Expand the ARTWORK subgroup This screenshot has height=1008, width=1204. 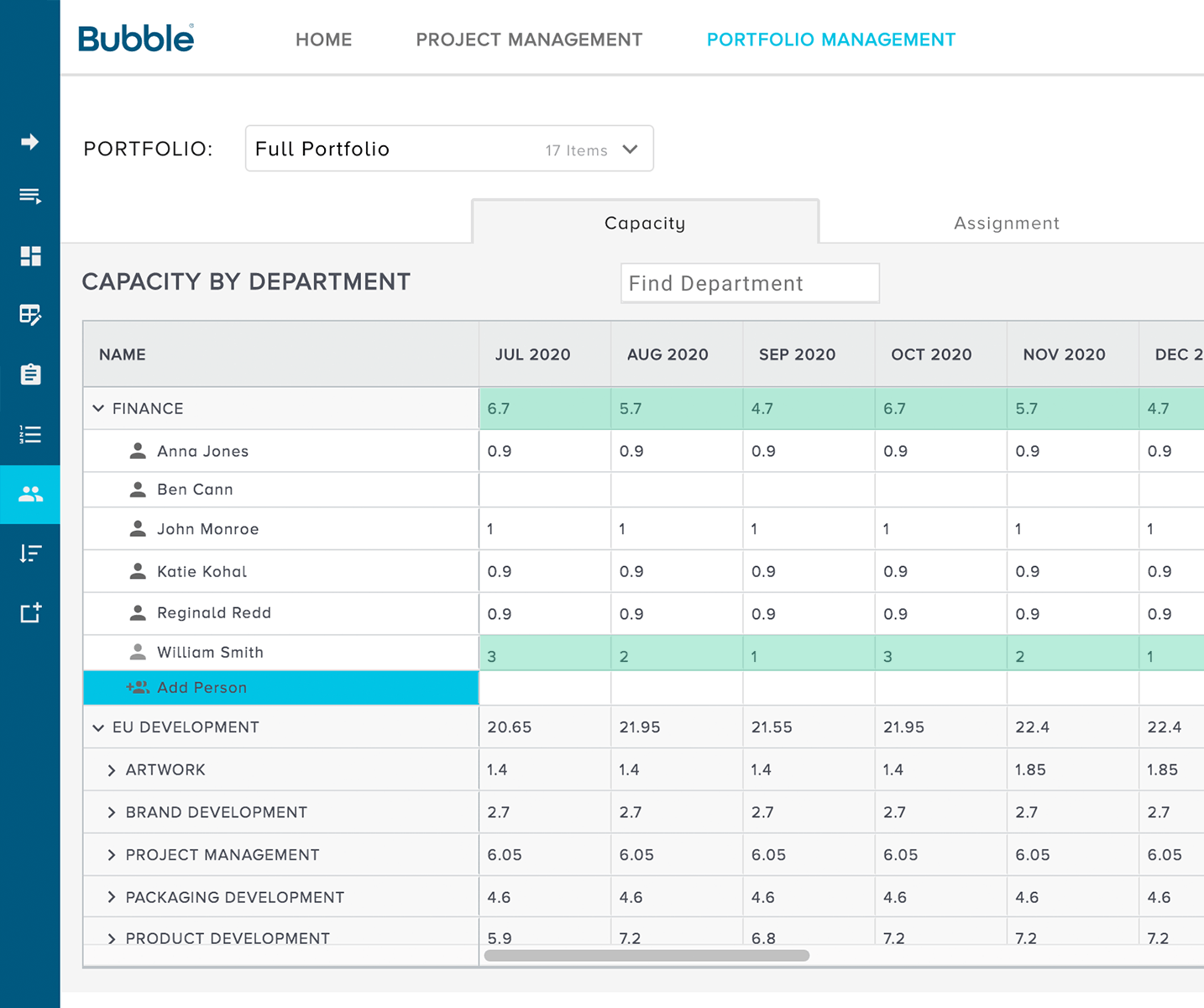112,770
